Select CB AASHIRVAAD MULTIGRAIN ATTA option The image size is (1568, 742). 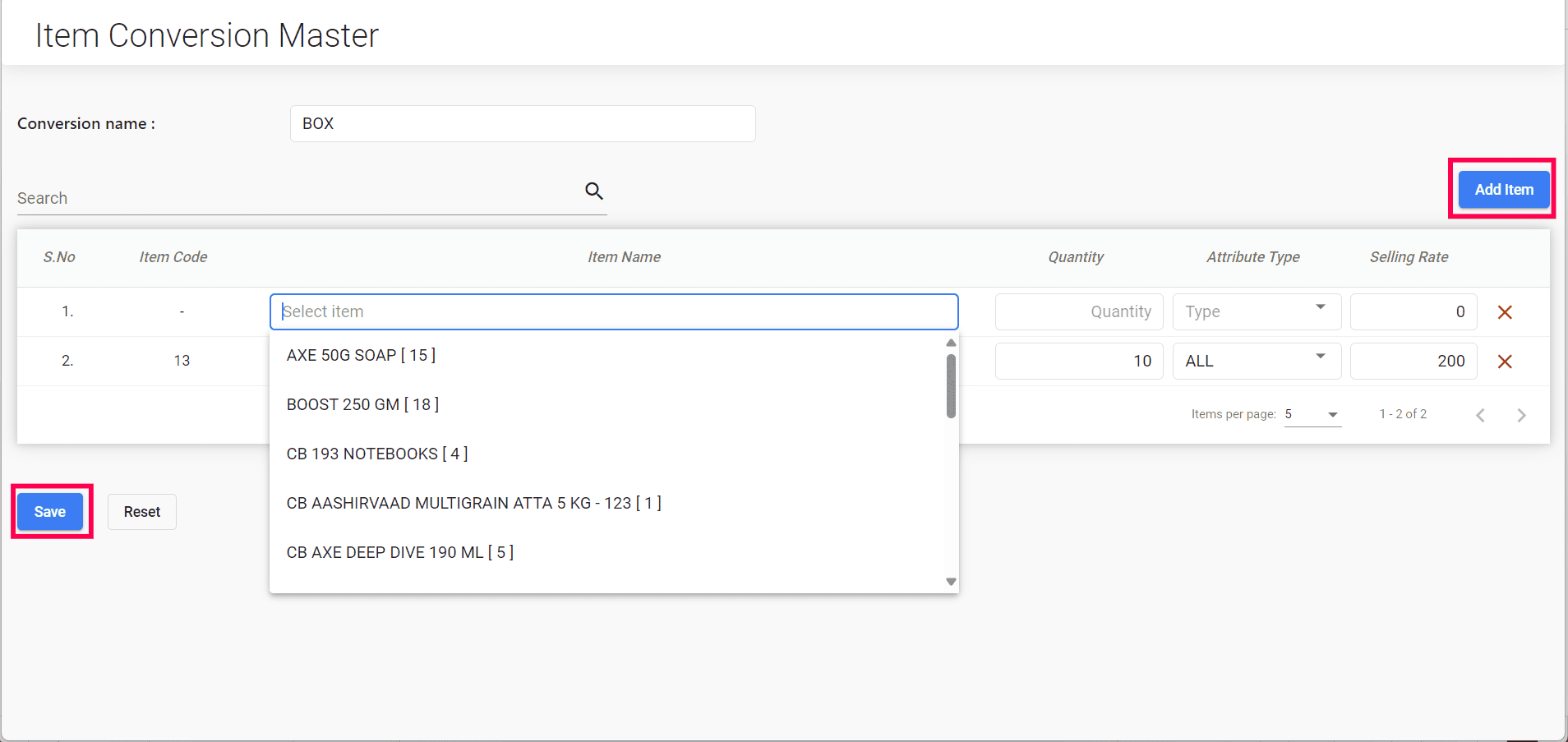pyautogui.click(x=473, y=503)
